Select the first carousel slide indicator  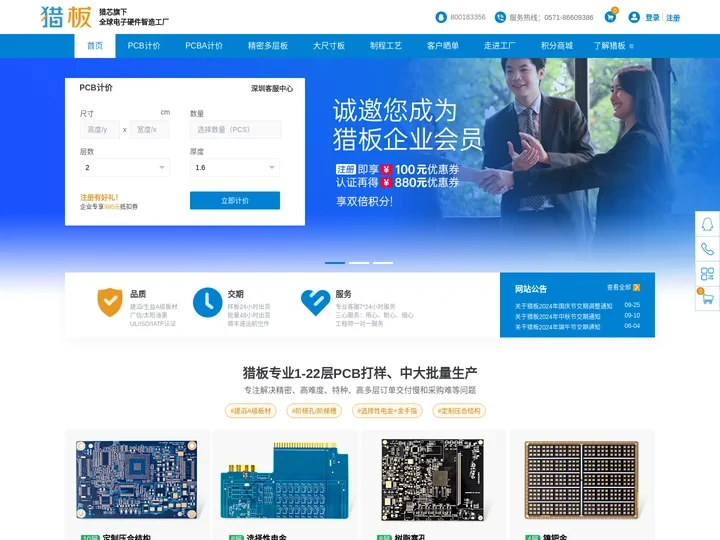coord(335,263)
